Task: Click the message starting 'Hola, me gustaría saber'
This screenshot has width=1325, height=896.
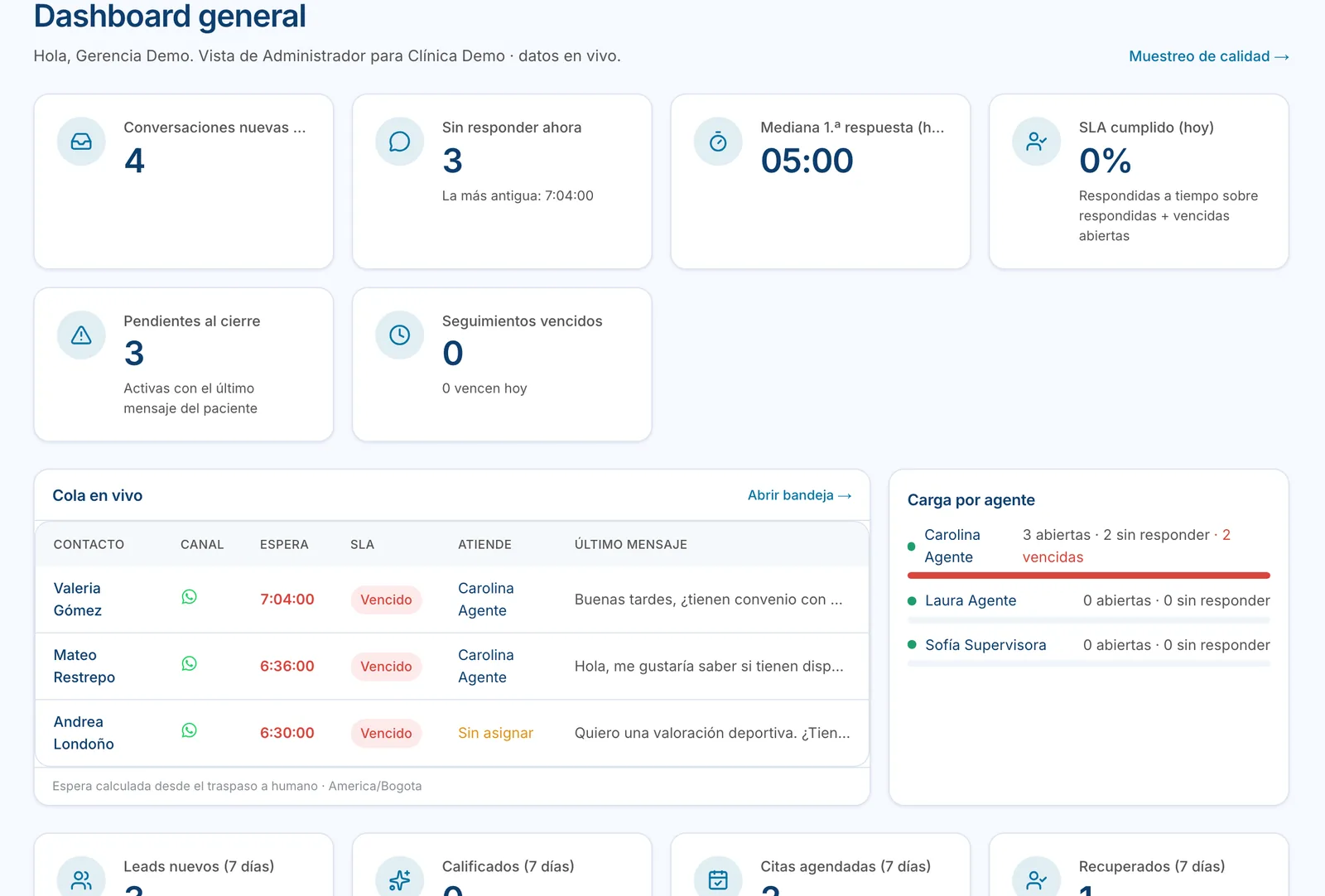Action: coord(709,666)
